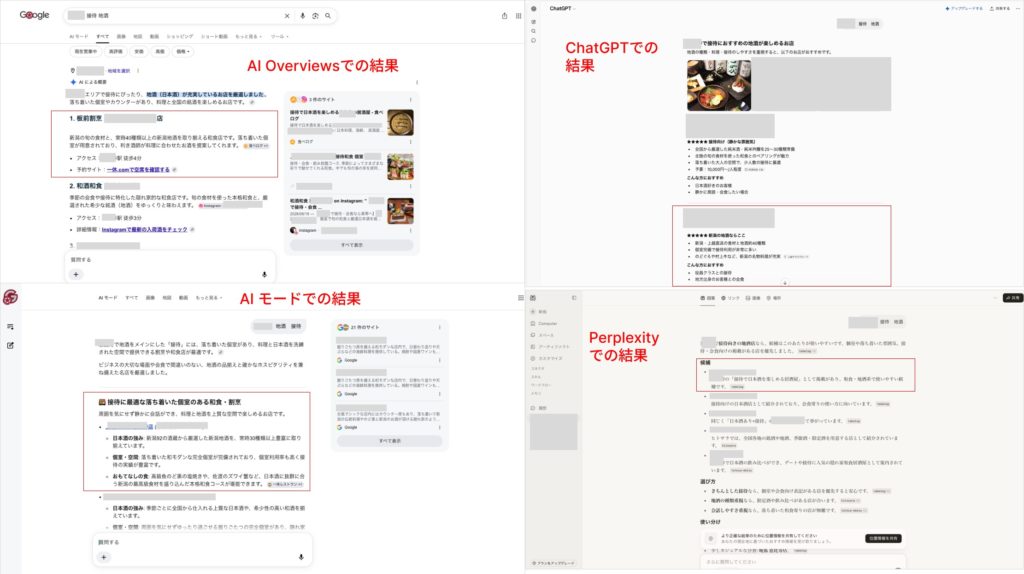Open the 価格 filter chip dropdown

(x=183, y=52)
